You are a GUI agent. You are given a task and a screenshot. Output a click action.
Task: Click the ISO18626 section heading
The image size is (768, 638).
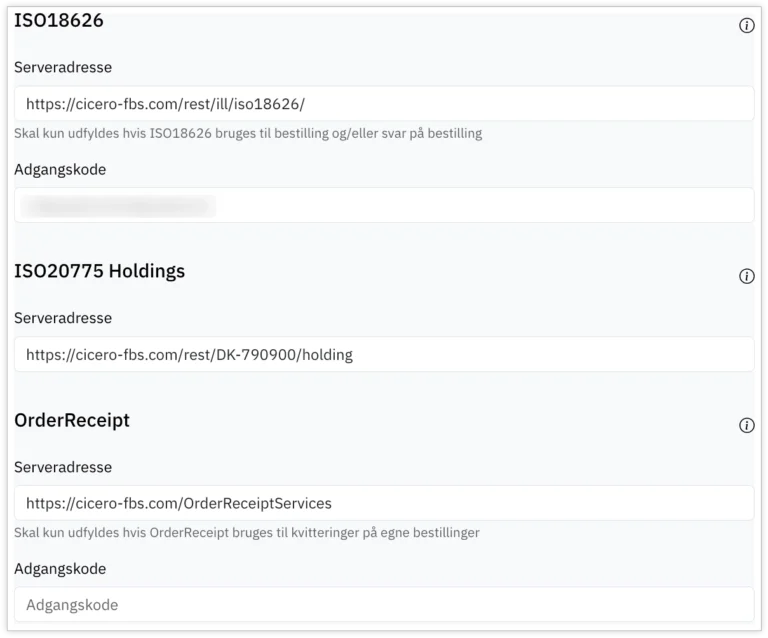59,20
